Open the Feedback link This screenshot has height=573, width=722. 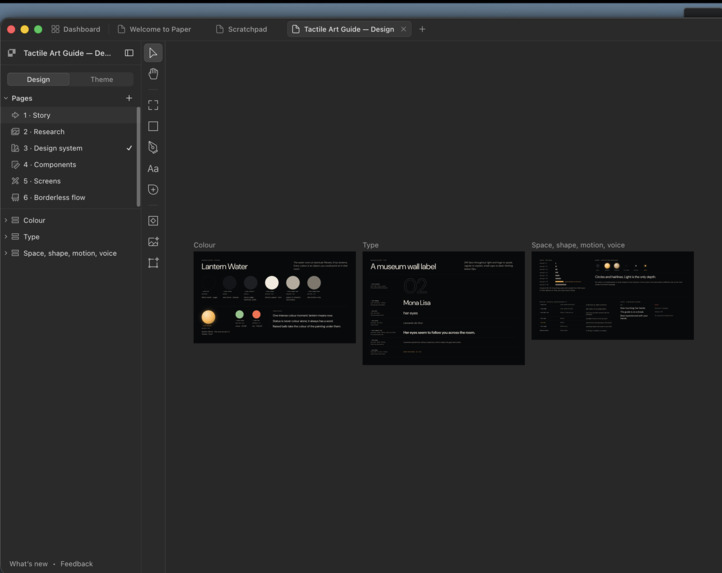[76, 564]
